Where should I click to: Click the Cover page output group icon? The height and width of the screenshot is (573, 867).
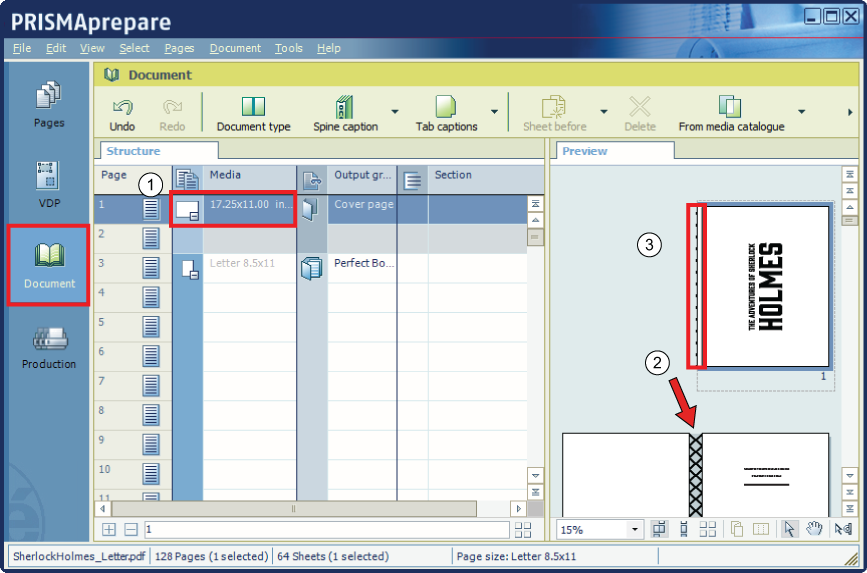pos(310,210)
